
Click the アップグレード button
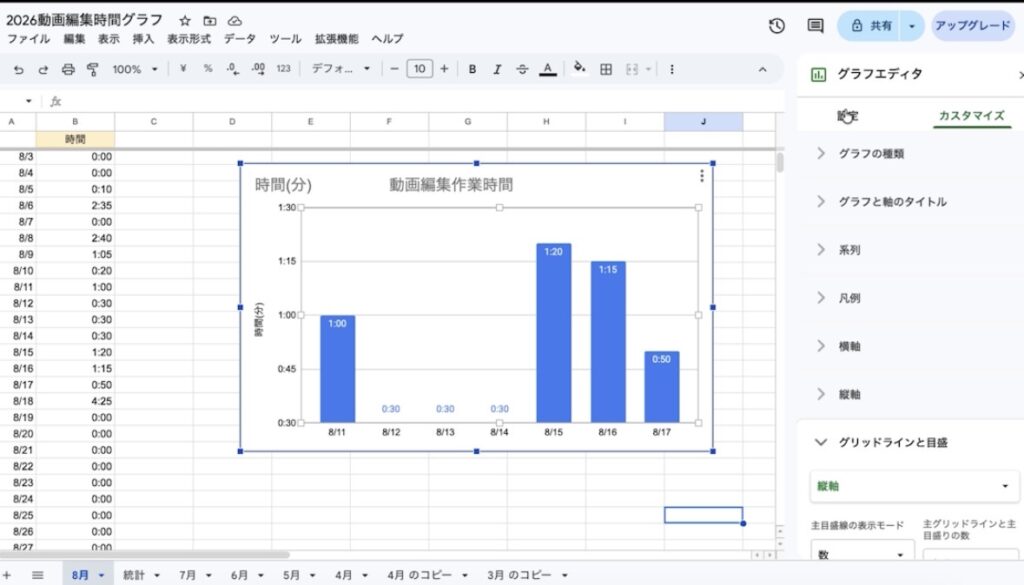tap(972, 25)
